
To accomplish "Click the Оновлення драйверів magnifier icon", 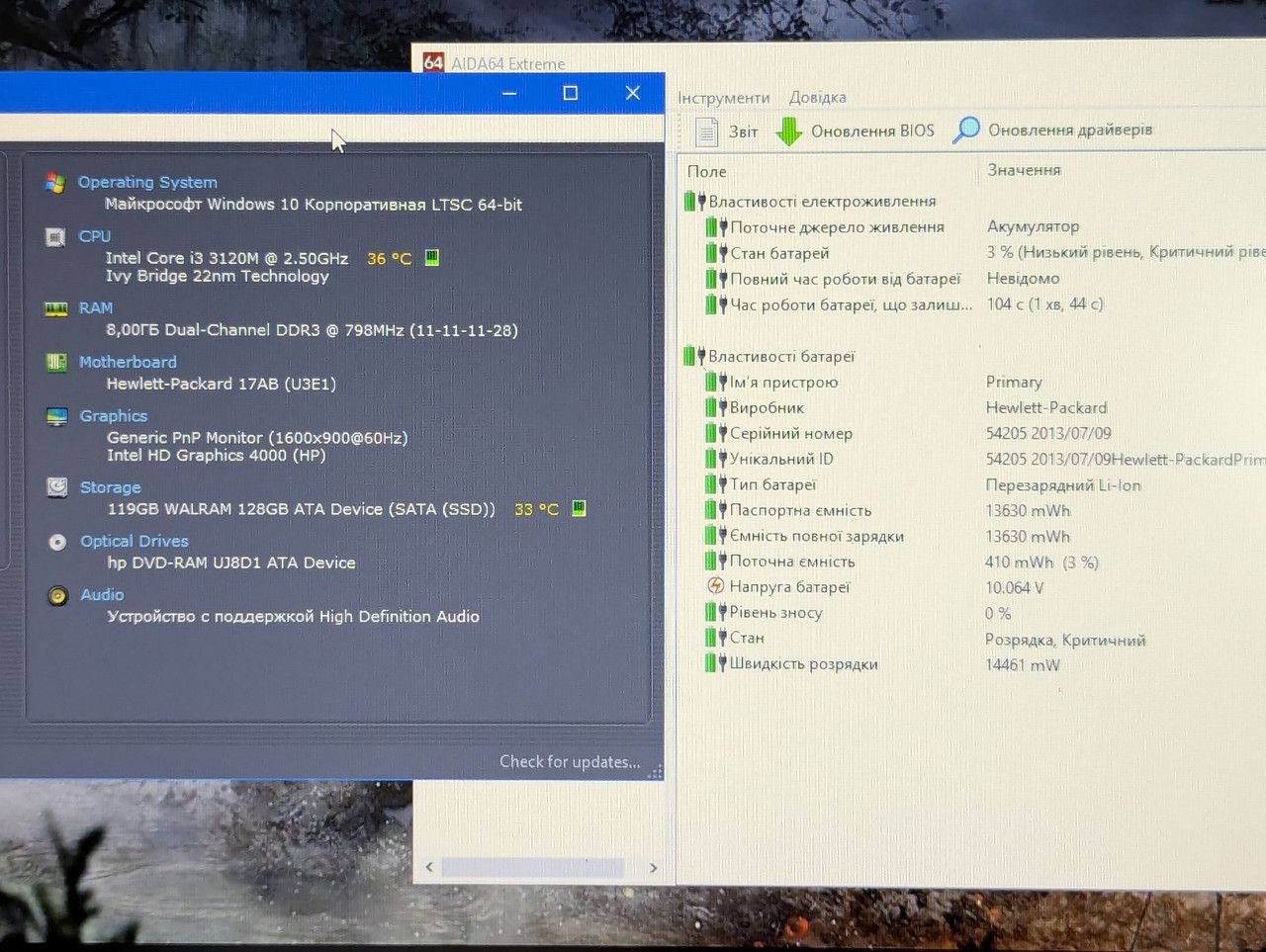I will [966, 130].
